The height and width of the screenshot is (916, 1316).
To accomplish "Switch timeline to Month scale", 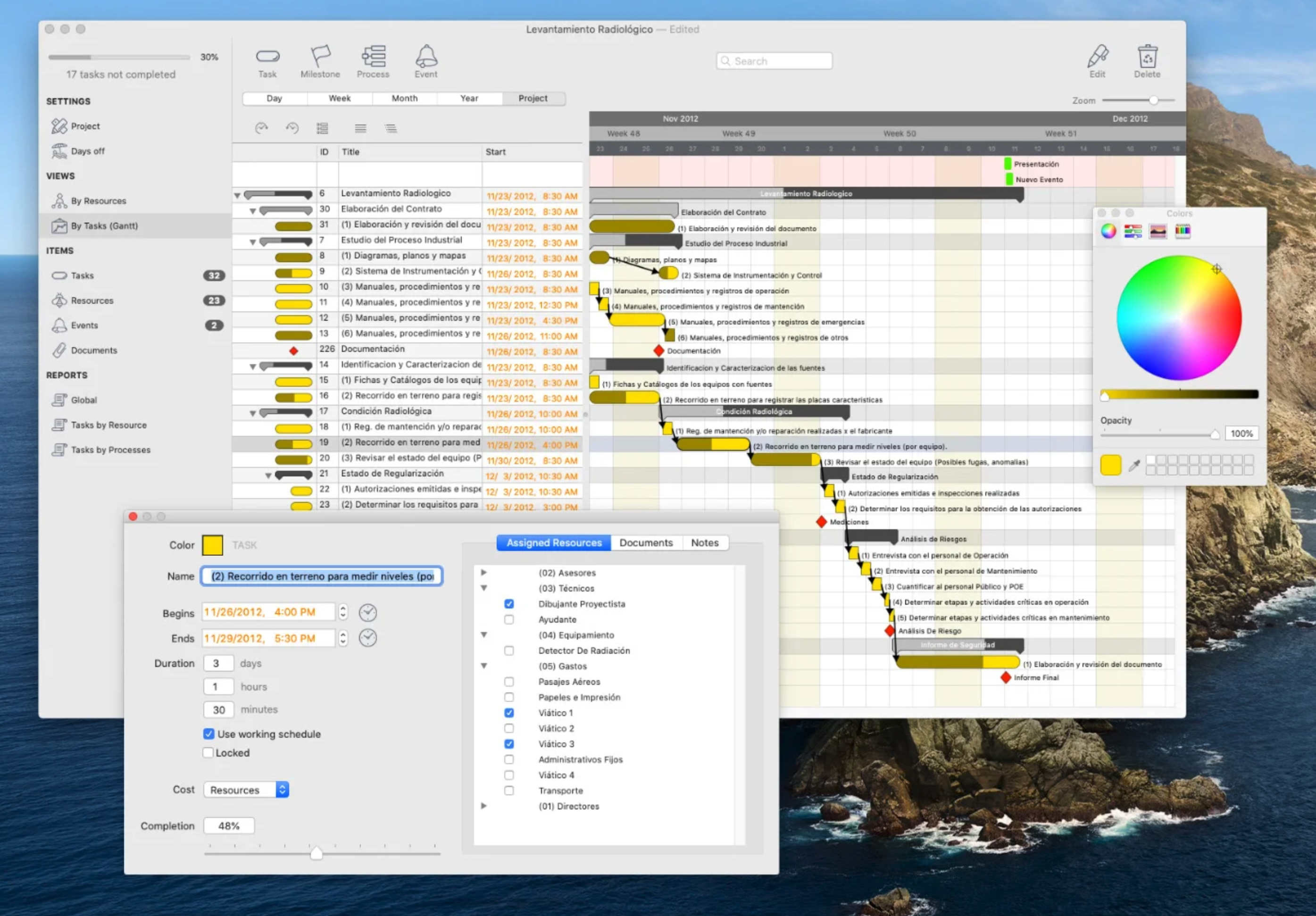I will pos(405,99).
